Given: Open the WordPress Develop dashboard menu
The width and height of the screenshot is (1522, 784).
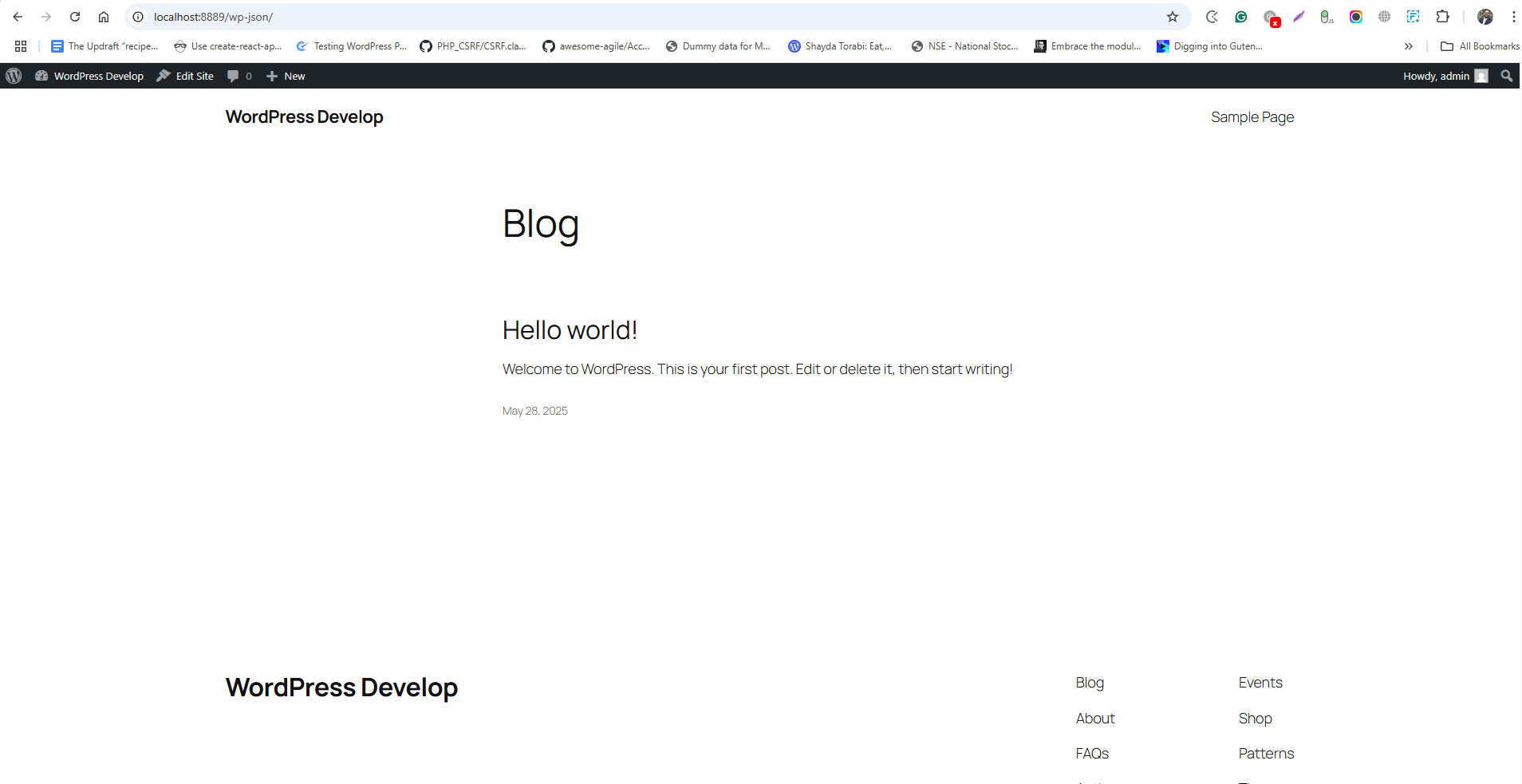Looking at the screenshot, I should pyautogui.click(x=89, y=76).
